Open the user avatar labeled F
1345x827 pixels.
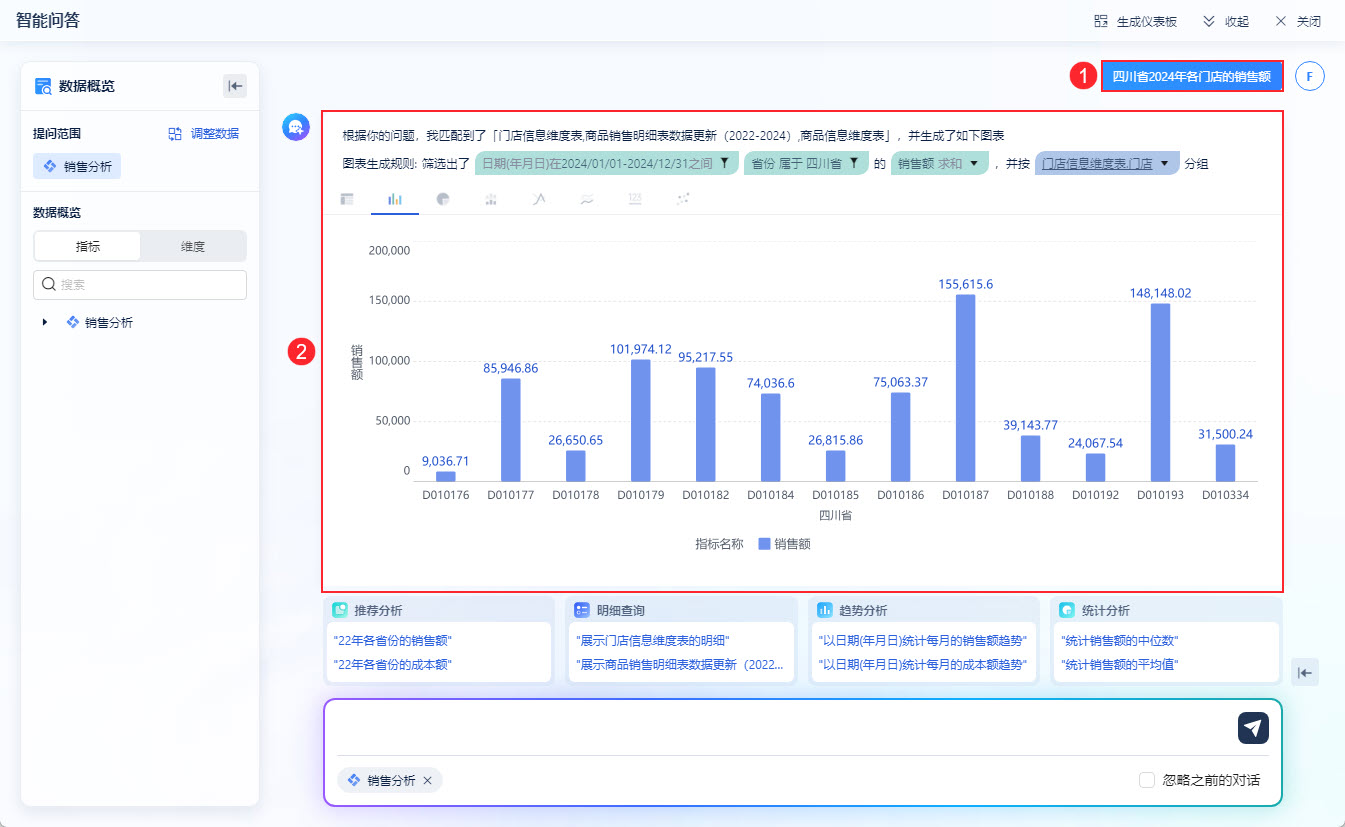1309,76
